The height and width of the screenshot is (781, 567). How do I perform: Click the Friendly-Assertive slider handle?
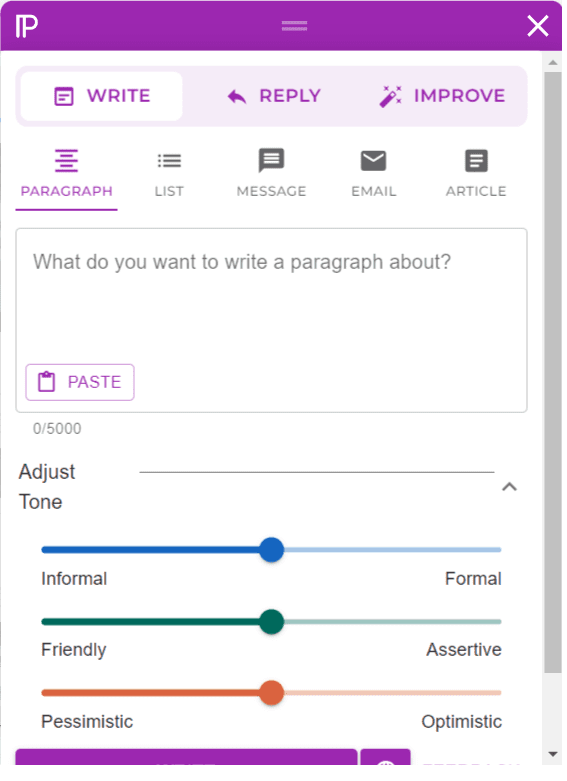272,622
